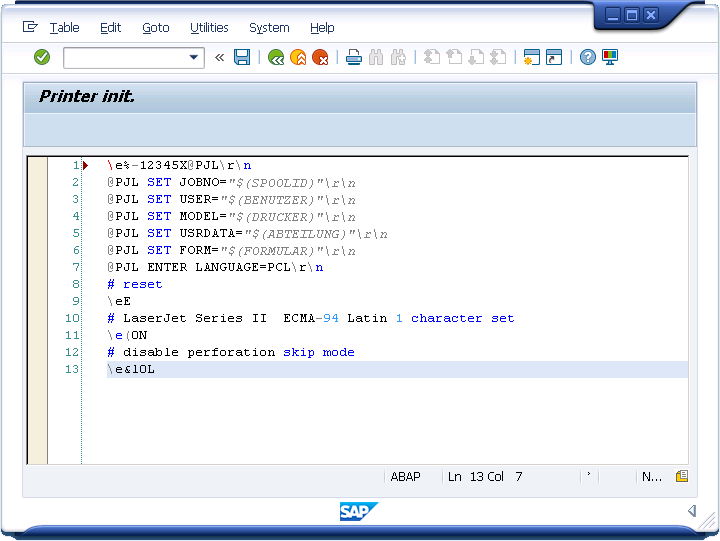Viewport: 720px width, 541px height.
Task: Click the line 8 '# reset' comment
Action: (135, 284)
